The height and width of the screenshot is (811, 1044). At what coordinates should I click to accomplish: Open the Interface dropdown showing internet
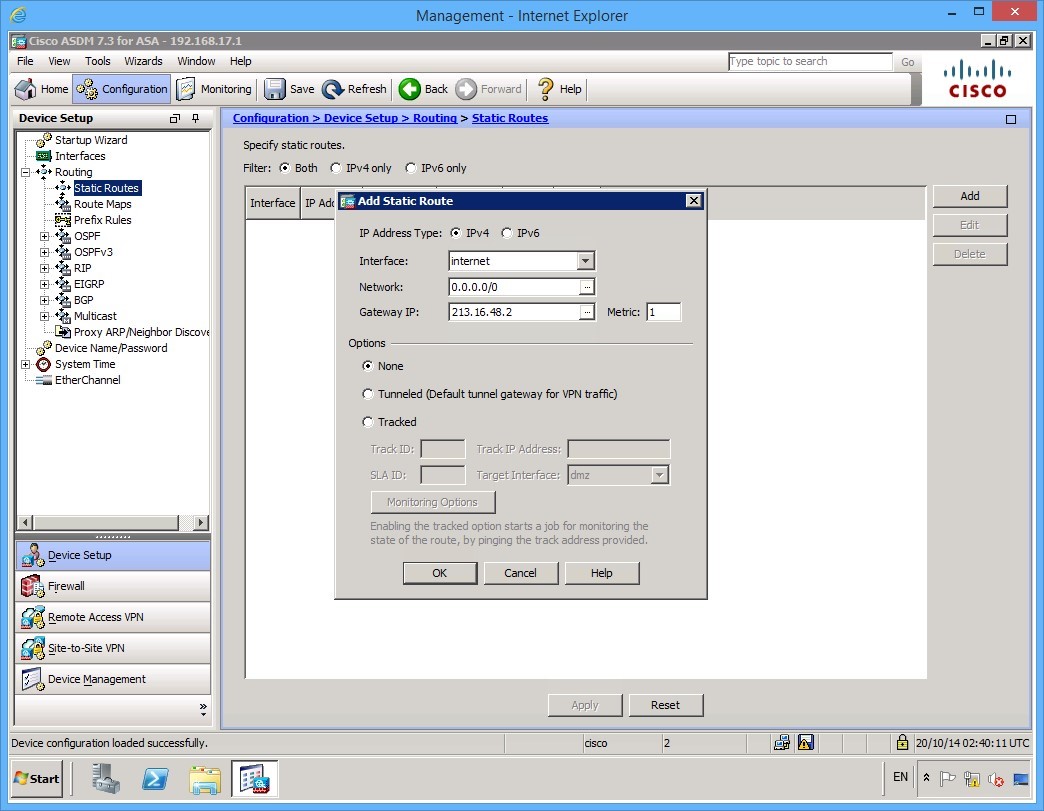point(587,261)
